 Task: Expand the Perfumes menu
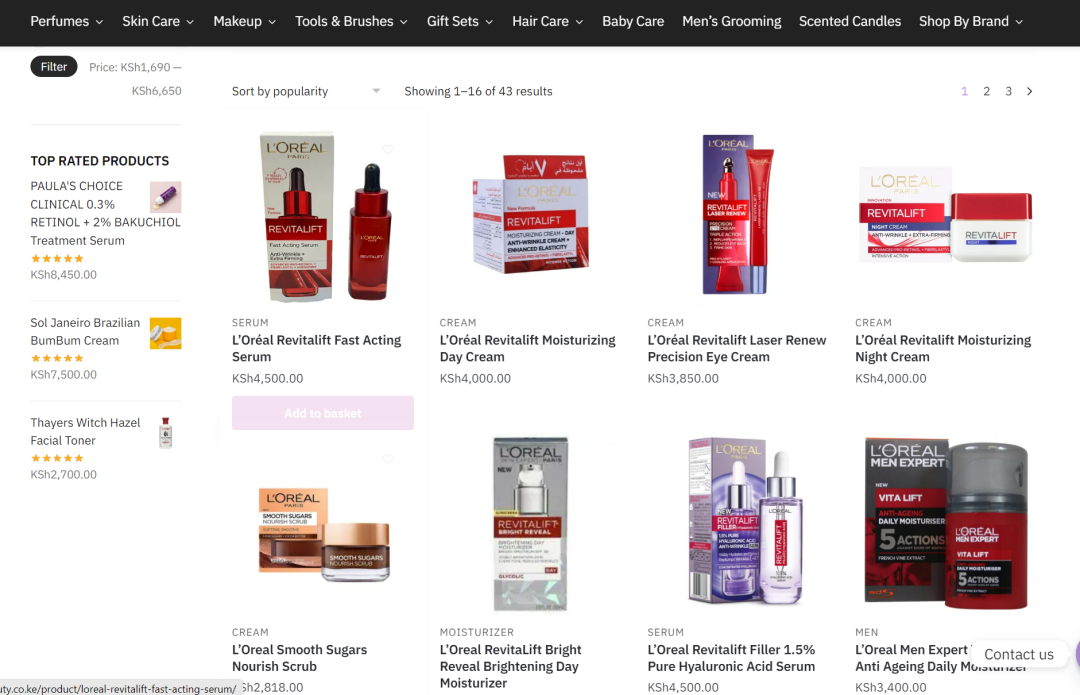pos(67,21)
